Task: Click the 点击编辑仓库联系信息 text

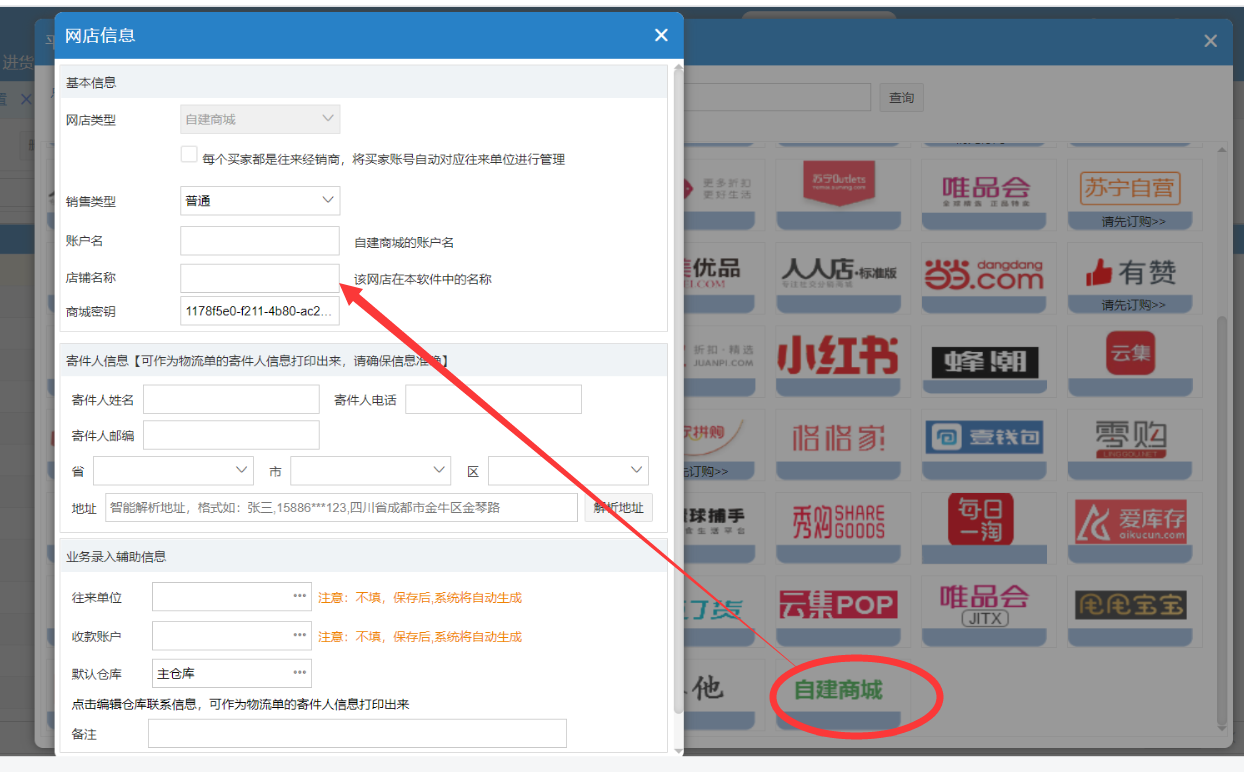Action: tap(241, 704)
